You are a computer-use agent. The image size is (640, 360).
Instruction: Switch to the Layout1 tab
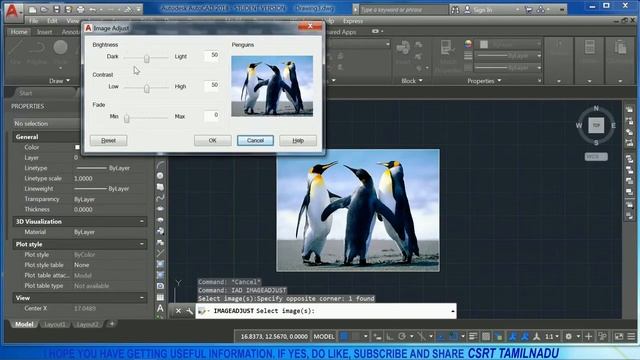pos(54,324)
